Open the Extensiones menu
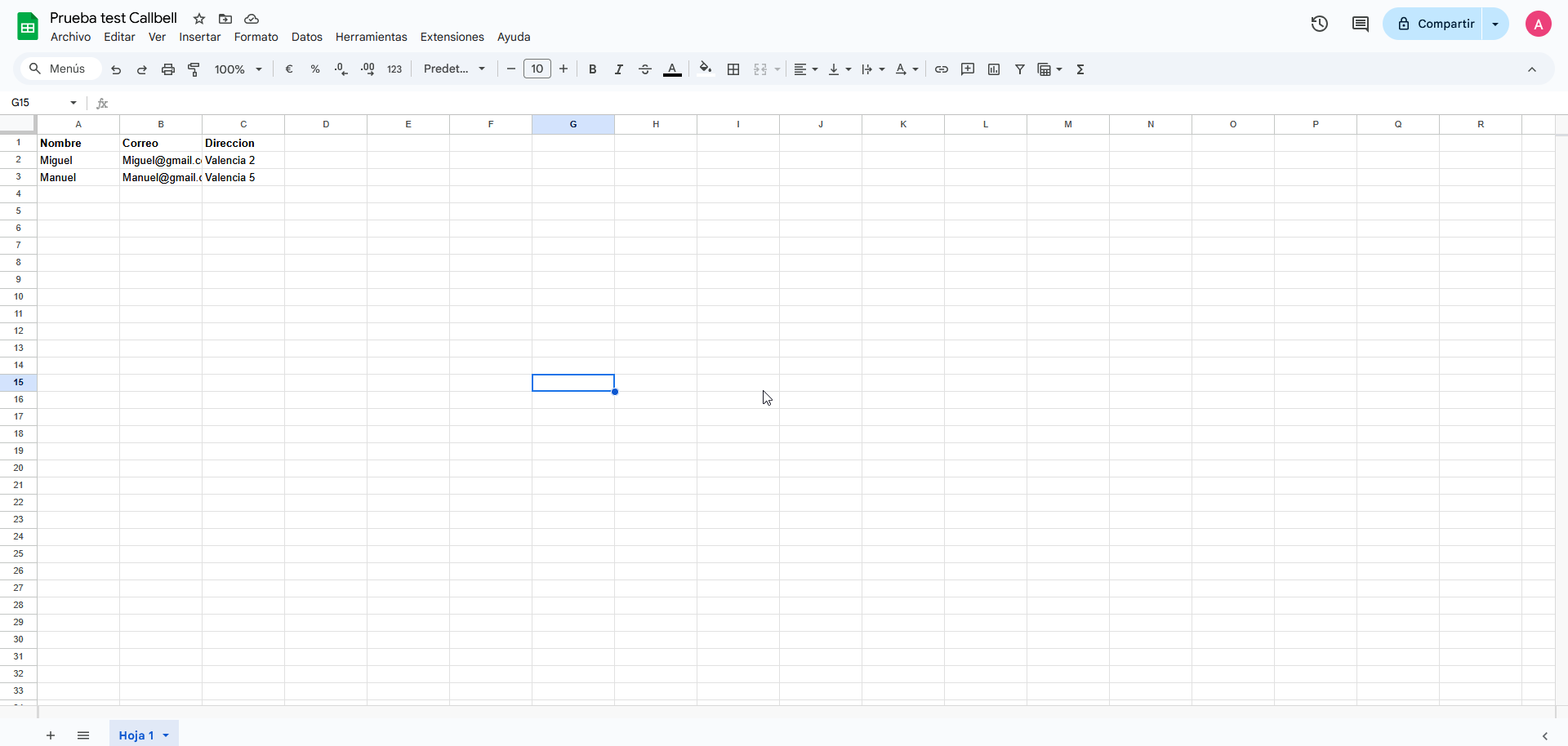The image size is (1568, 746). coord(452,37)
